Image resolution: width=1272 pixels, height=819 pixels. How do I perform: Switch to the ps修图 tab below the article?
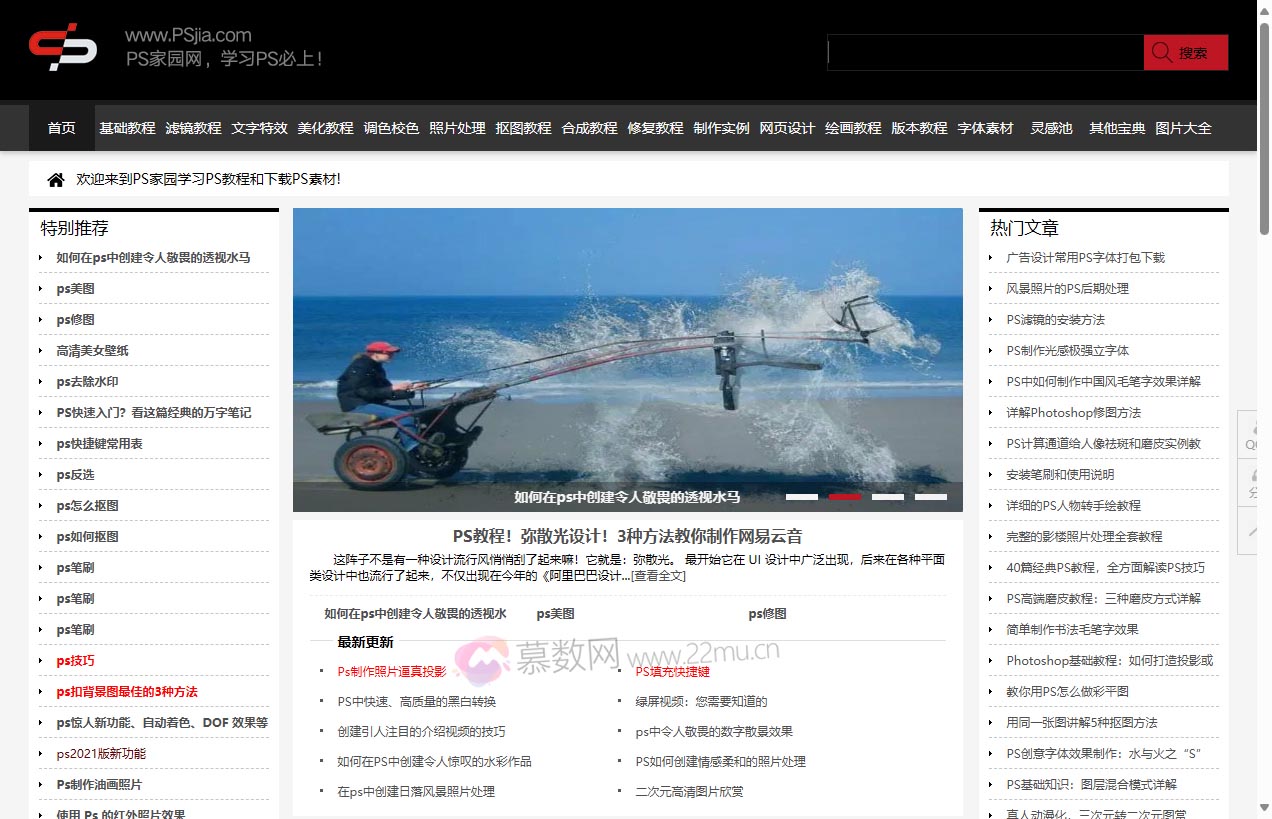pyautogui.click(x=768, y=613)
